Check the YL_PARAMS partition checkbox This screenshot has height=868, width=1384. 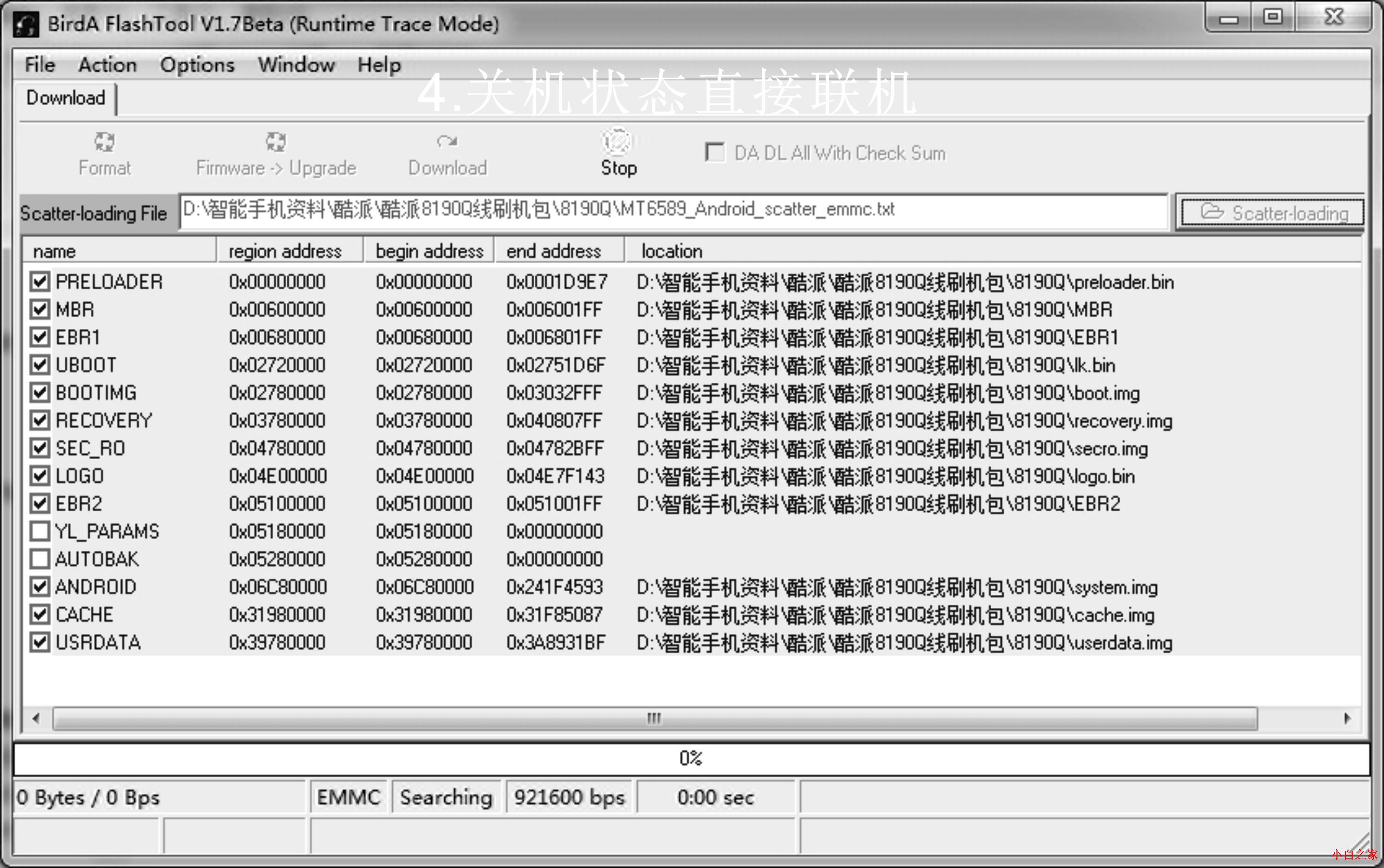(x=40, y=531)
